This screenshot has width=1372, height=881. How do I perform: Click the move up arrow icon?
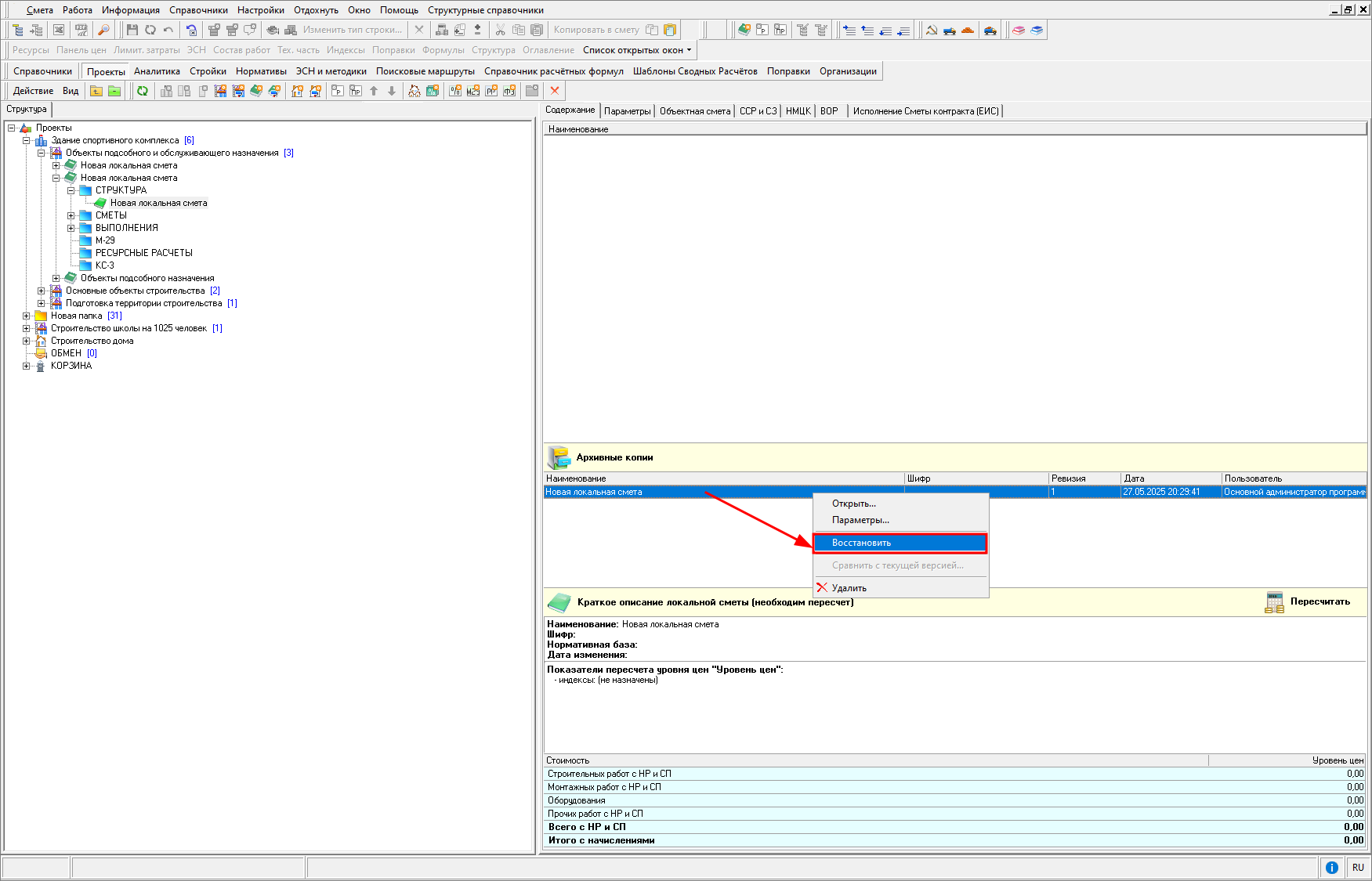tap(374, 91)
